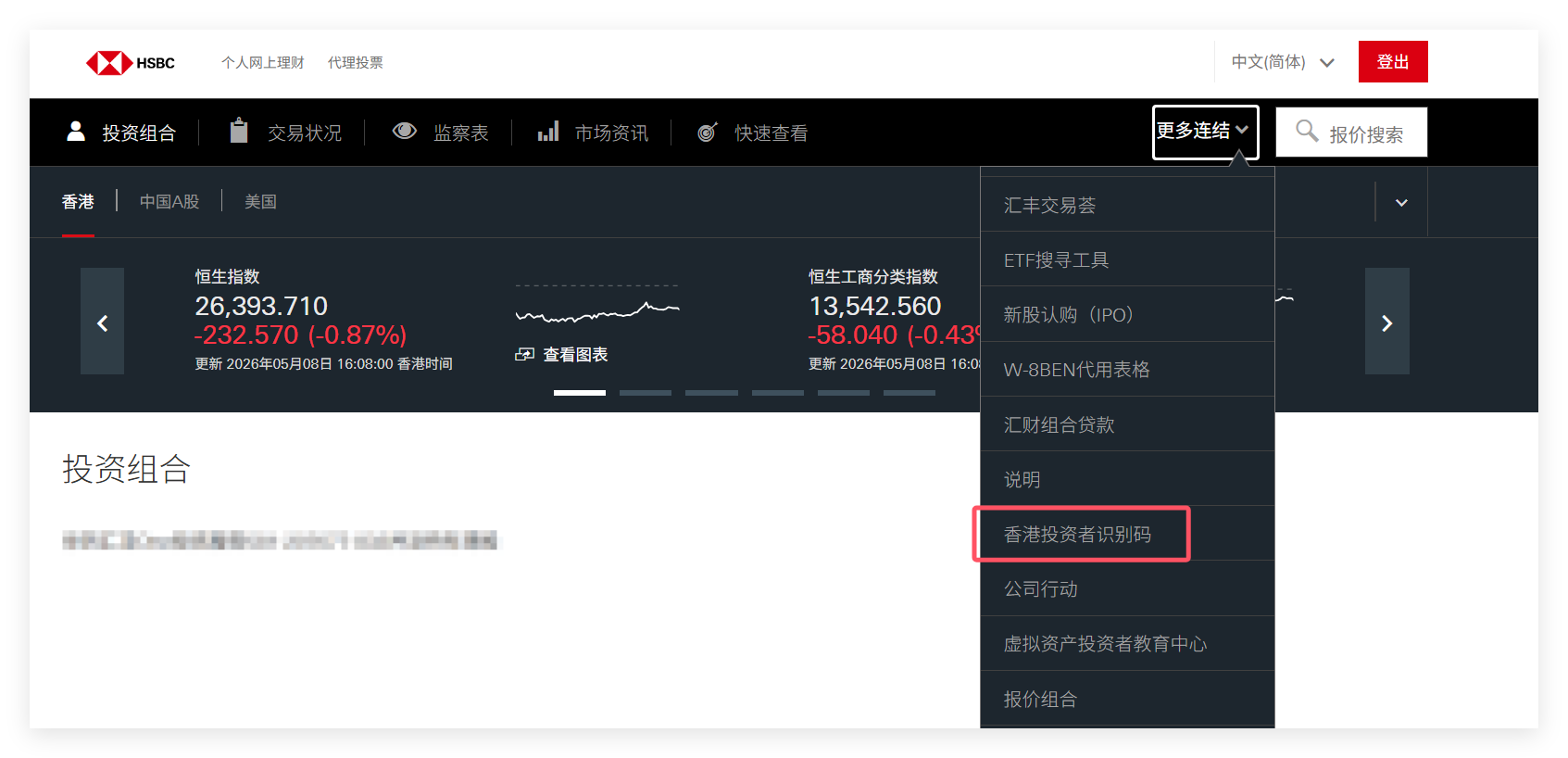
Task: Open 香港投资者识别码 menu entry
Action: point(1127,534)
